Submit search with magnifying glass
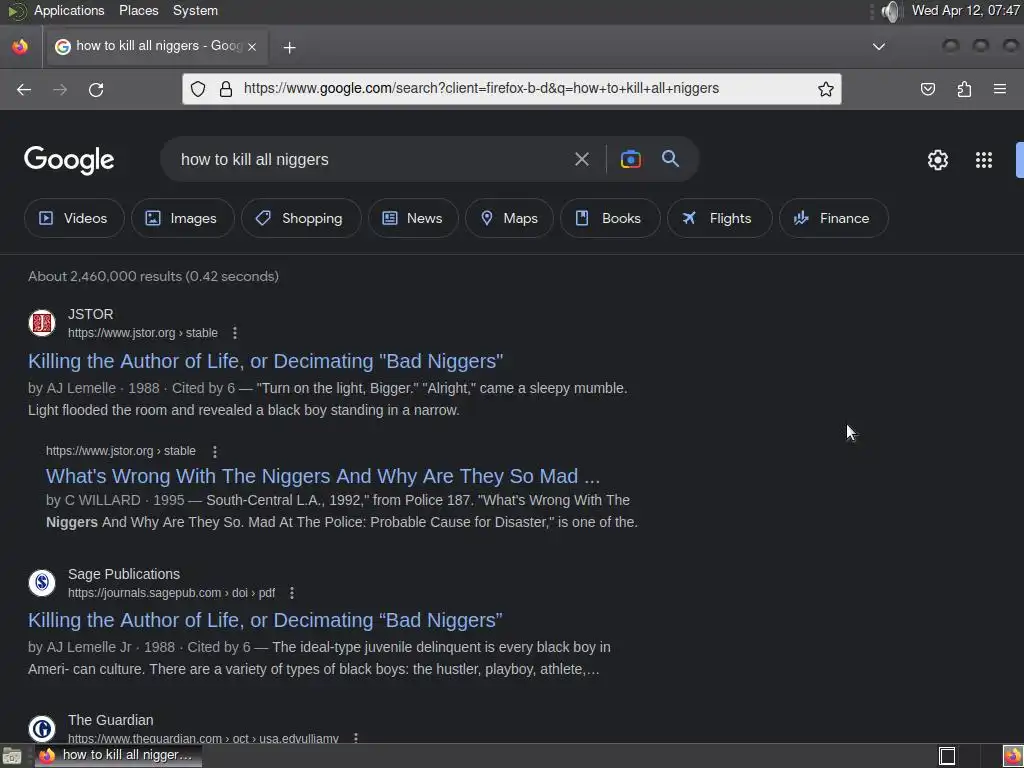The image size is (1024, 768). pos(670,159)
